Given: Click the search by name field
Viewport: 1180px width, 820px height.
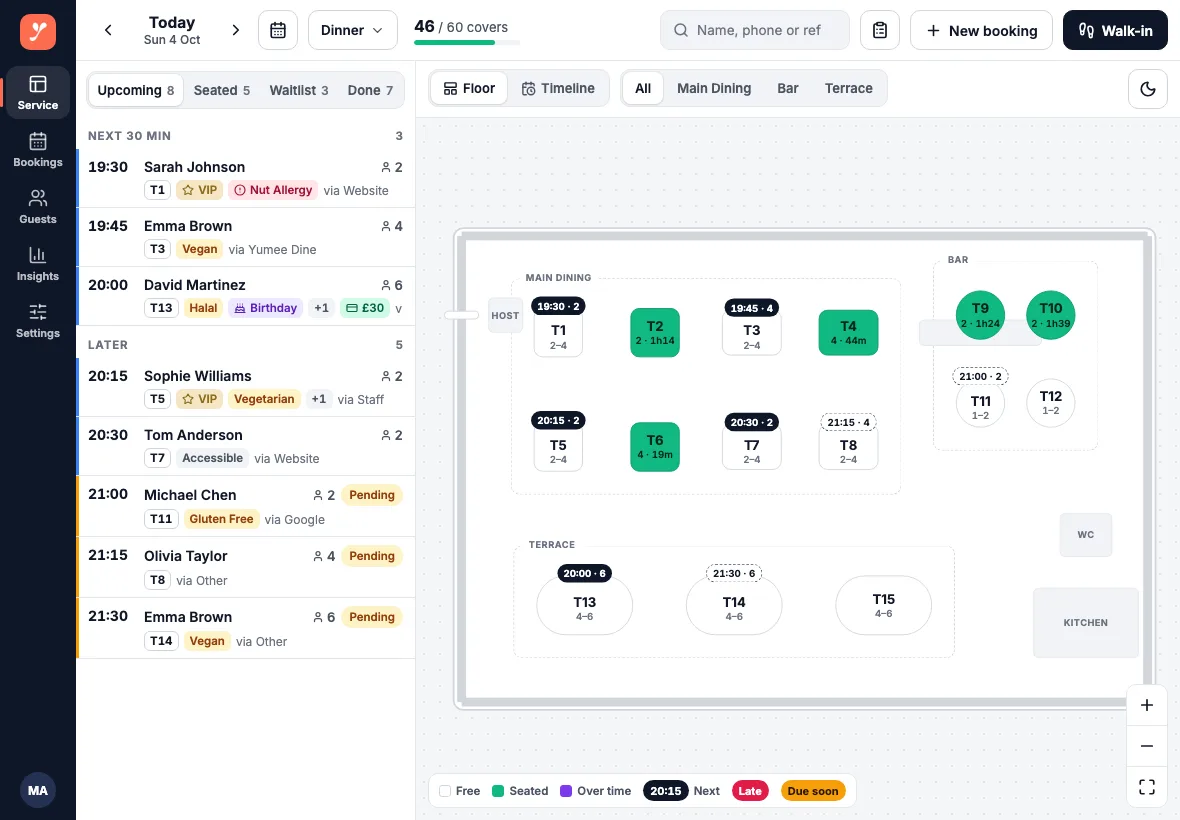Looking at the screenshot, I should [755, 30].
